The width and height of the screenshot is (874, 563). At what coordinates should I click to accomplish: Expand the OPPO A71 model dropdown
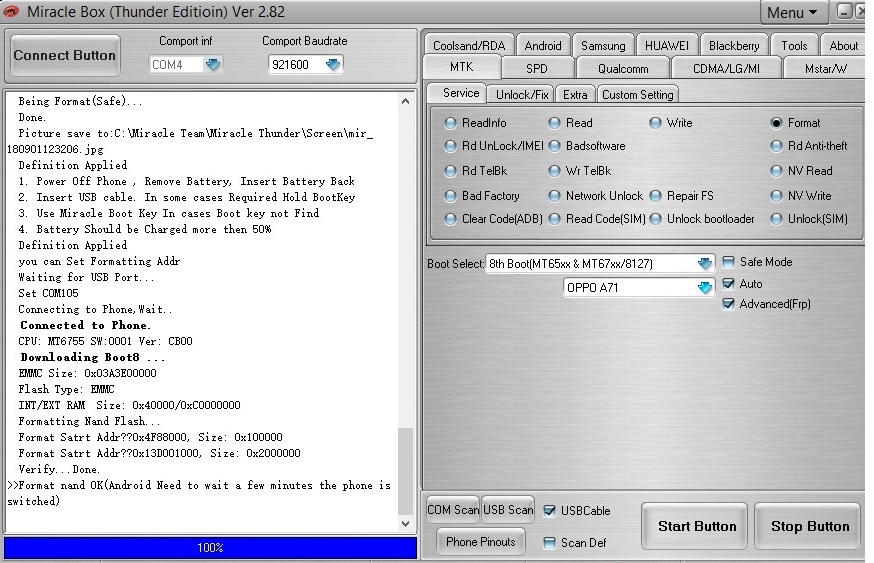pos(705,288)
